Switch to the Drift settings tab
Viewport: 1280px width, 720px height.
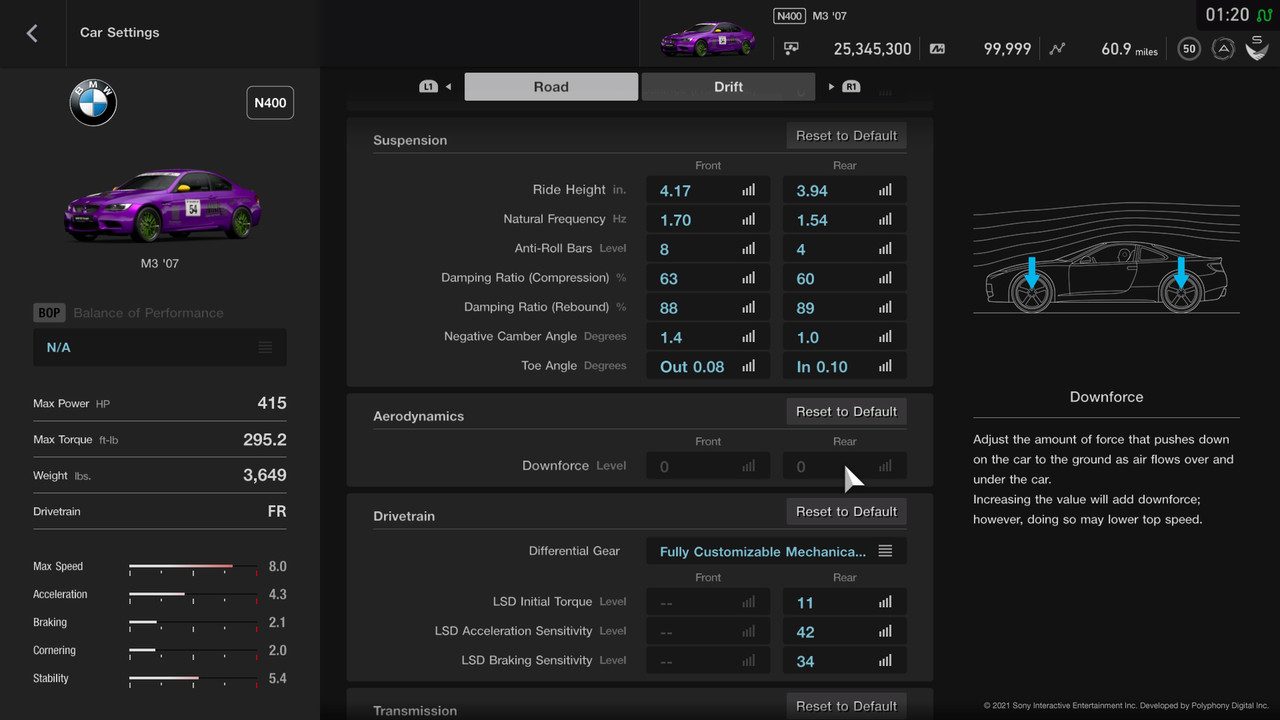coord(728,87)
